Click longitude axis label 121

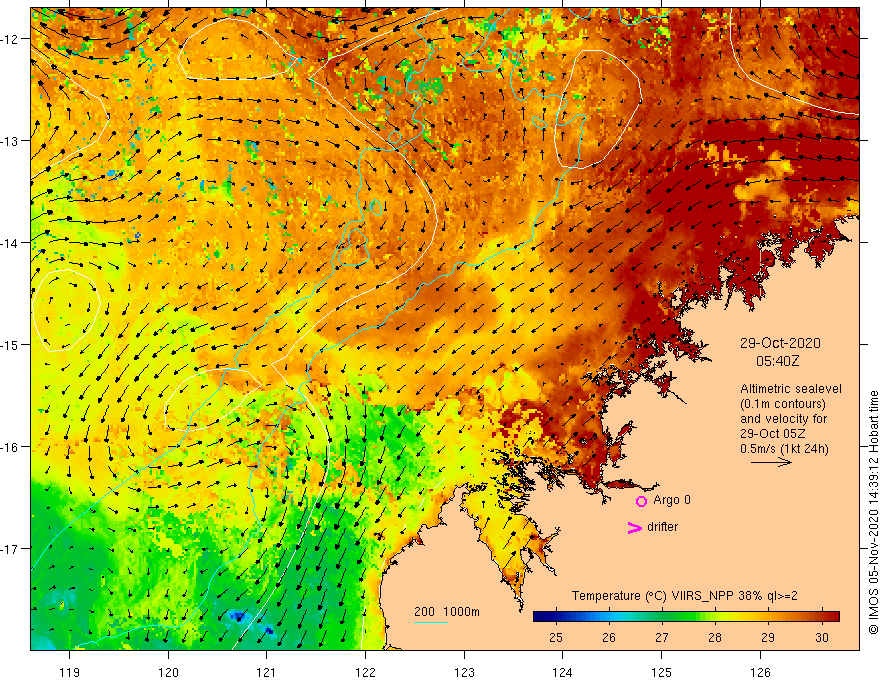coord(267,672)
